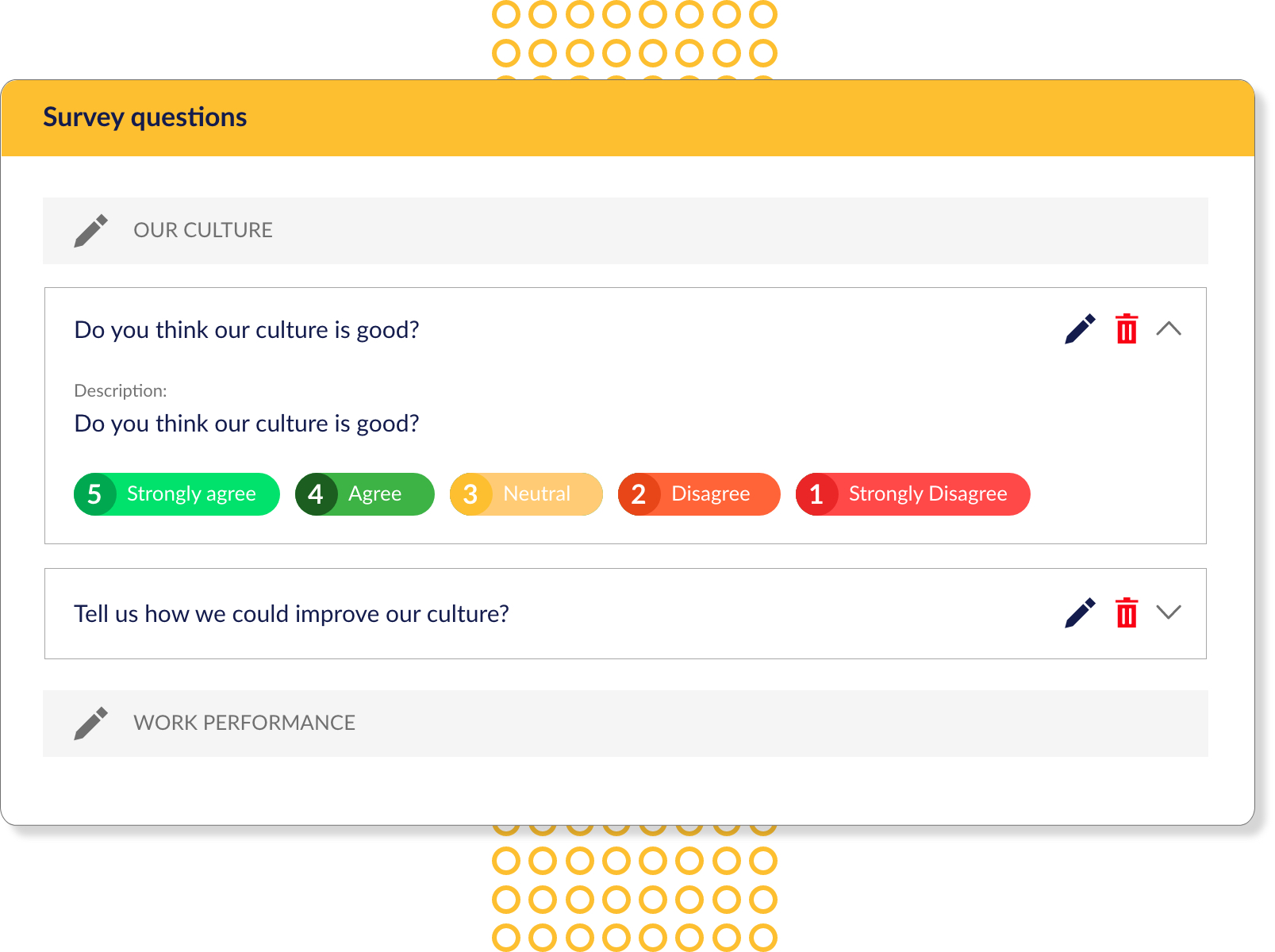Delete the culture is good question
This screenshot has width=1275, height=952.
point(1127,329)
